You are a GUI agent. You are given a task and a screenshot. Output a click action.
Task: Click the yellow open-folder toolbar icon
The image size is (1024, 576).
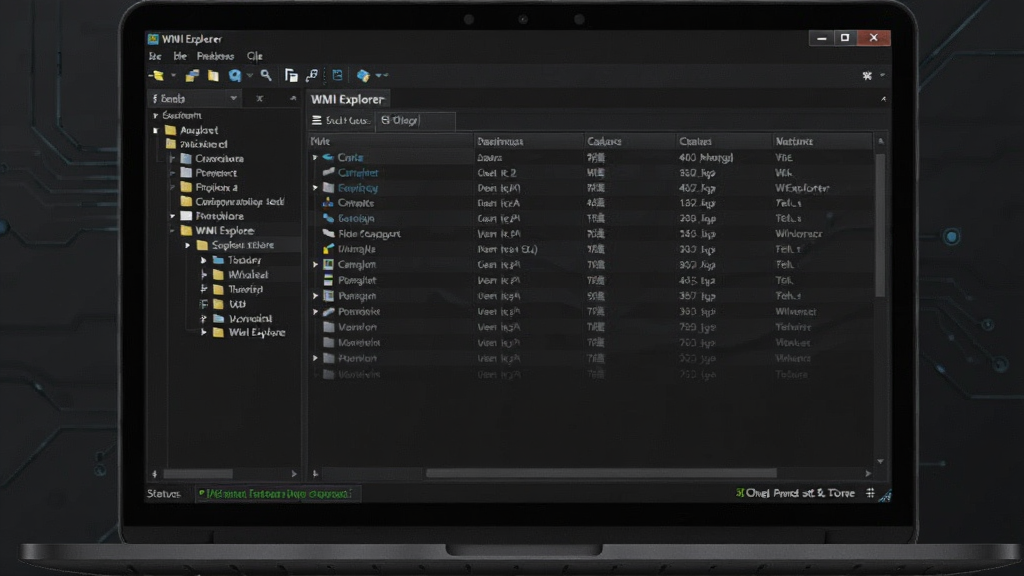pos(157,76)
